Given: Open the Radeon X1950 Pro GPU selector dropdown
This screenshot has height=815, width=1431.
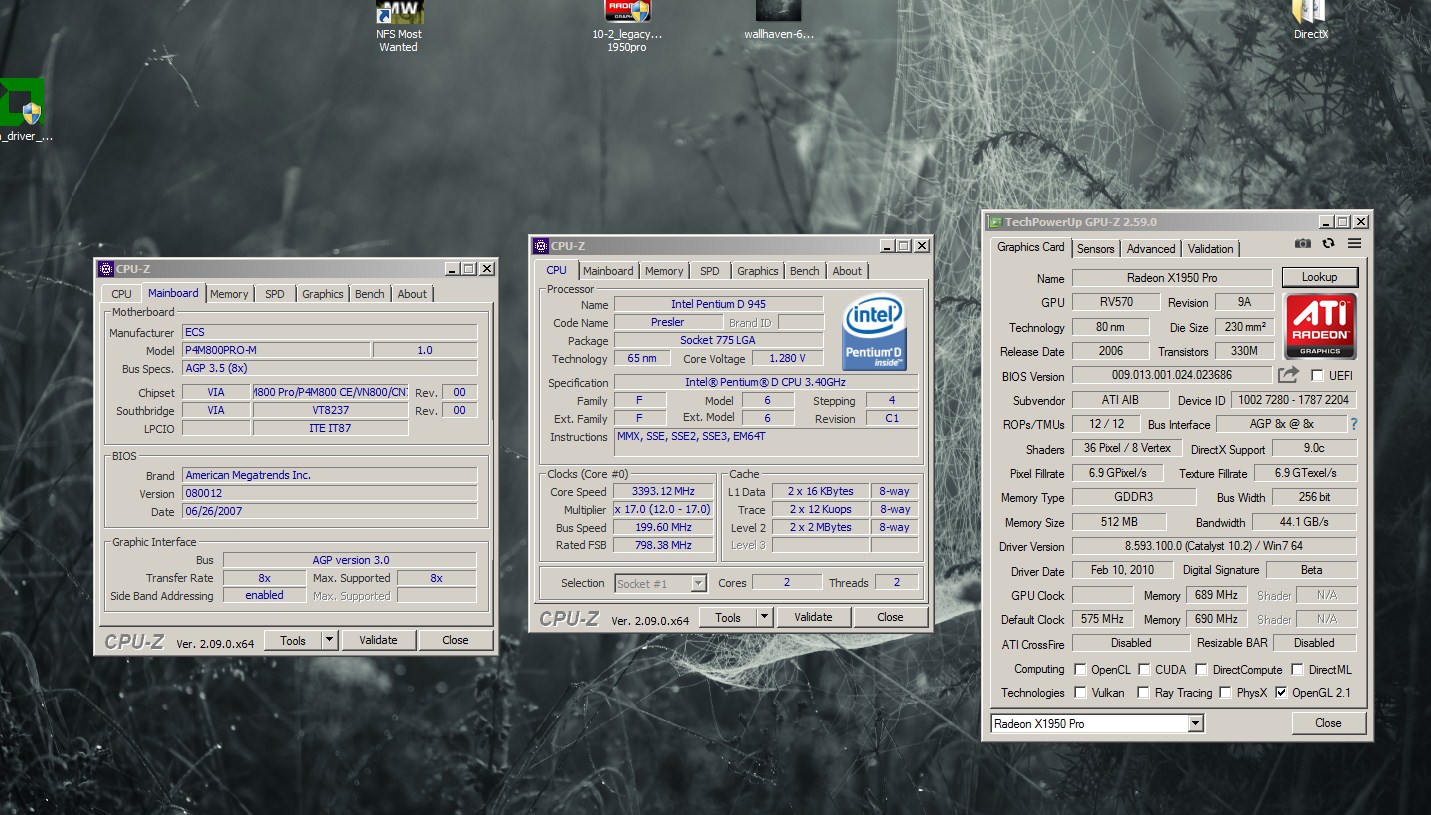Looking at the screenshot, I should point(1195,723).
